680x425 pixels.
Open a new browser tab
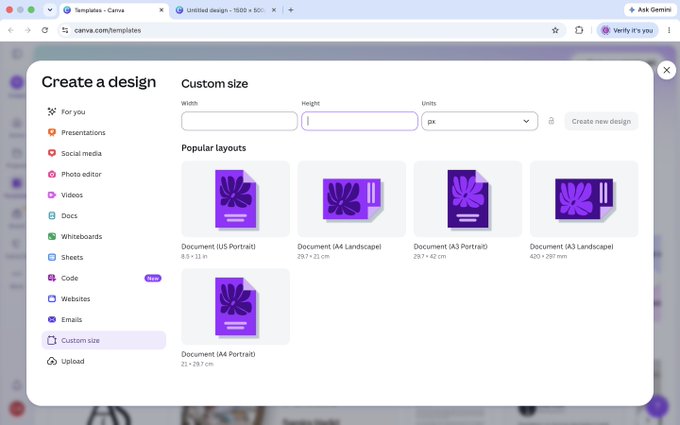[x=291, y=10]
